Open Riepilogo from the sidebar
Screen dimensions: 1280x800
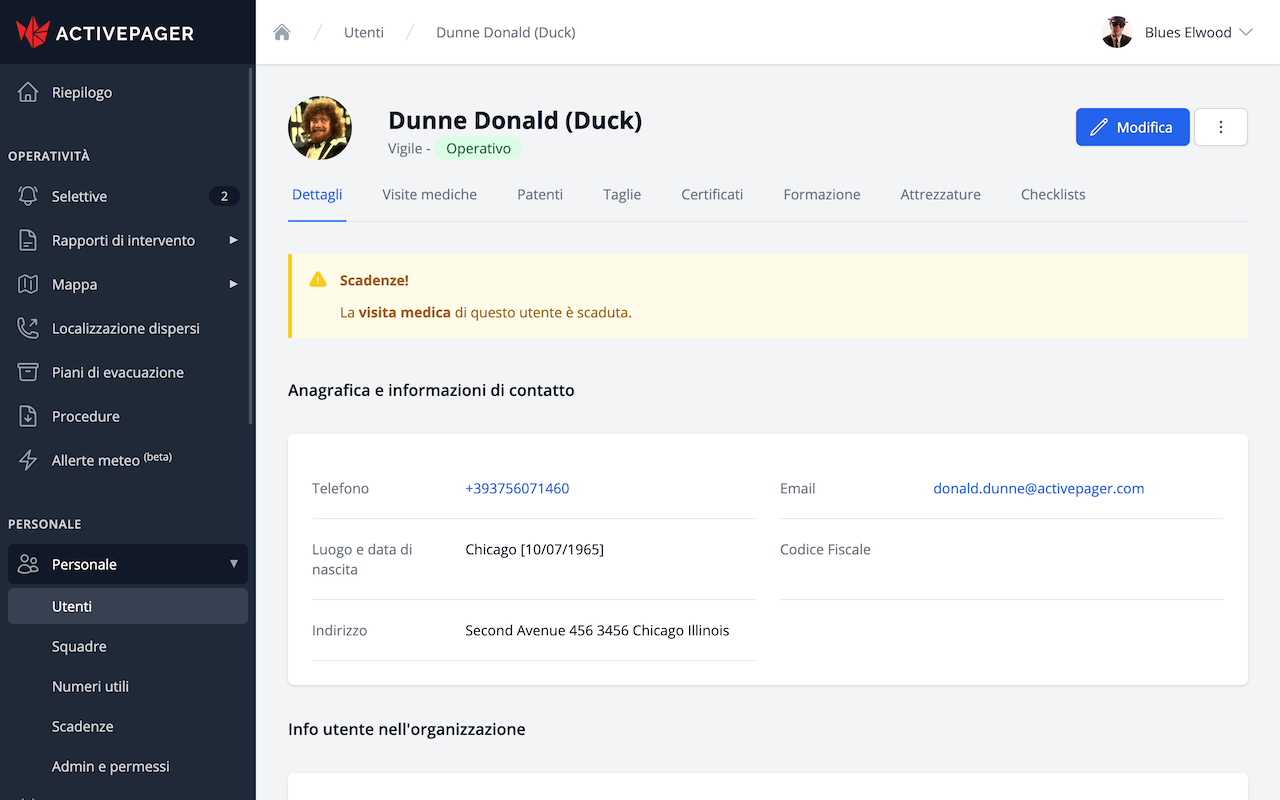(x=82, y=92)
